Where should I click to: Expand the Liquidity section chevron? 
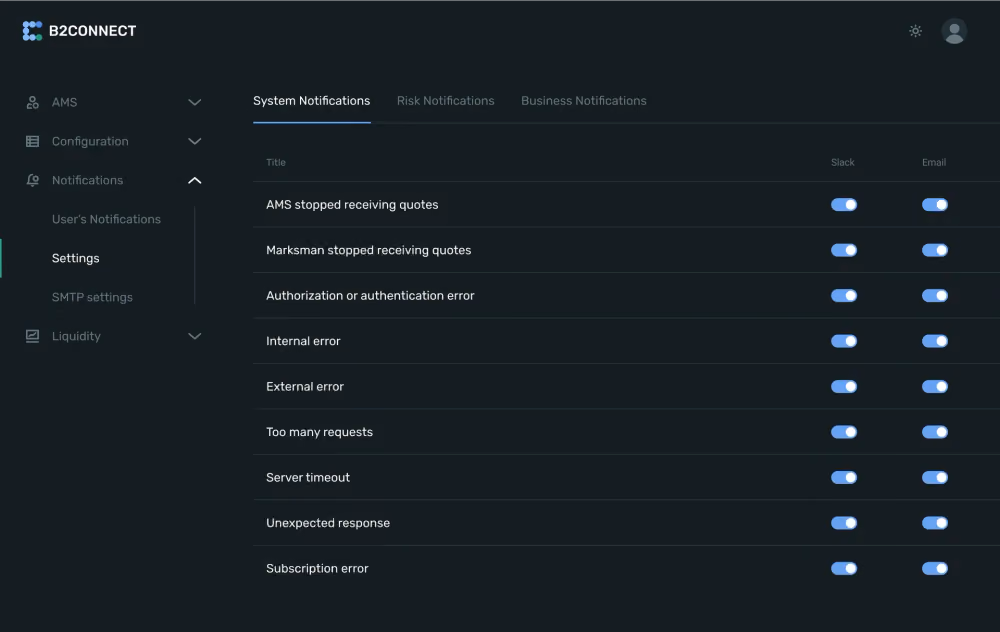195,336
